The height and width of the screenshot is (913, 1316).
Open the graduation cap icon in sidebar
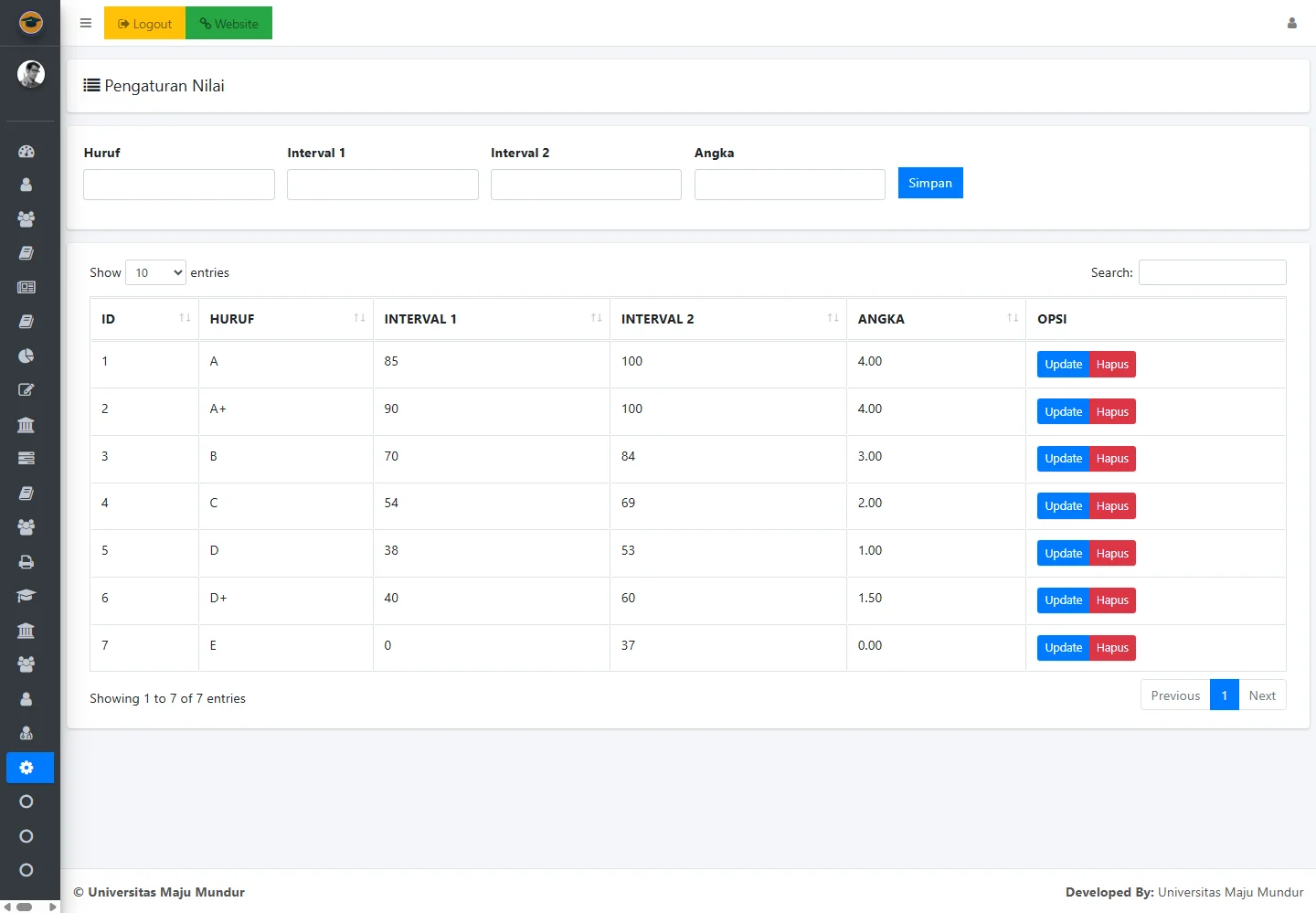[27, 596]
